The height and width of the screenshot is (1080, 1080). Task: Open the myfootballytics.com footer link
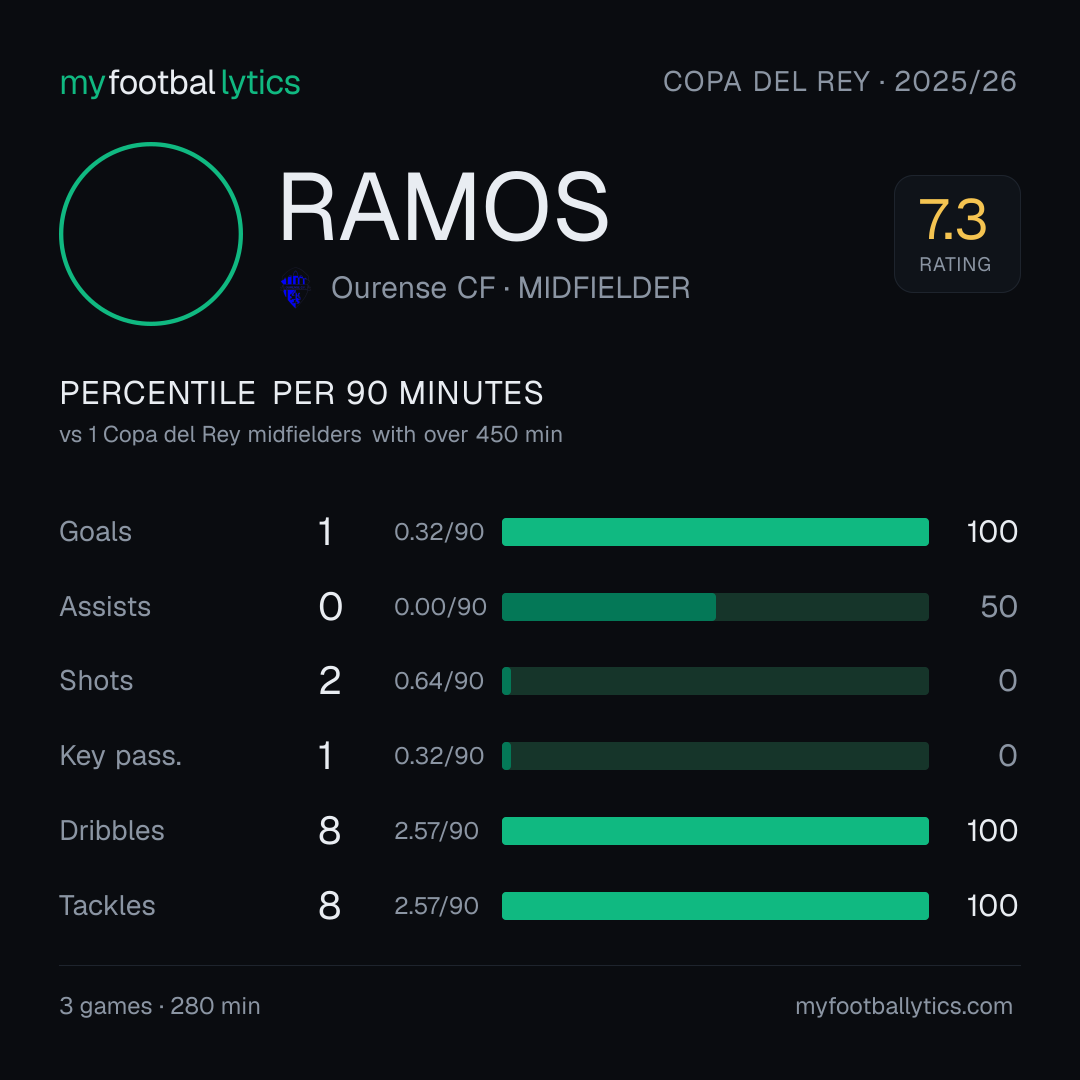904,1006
